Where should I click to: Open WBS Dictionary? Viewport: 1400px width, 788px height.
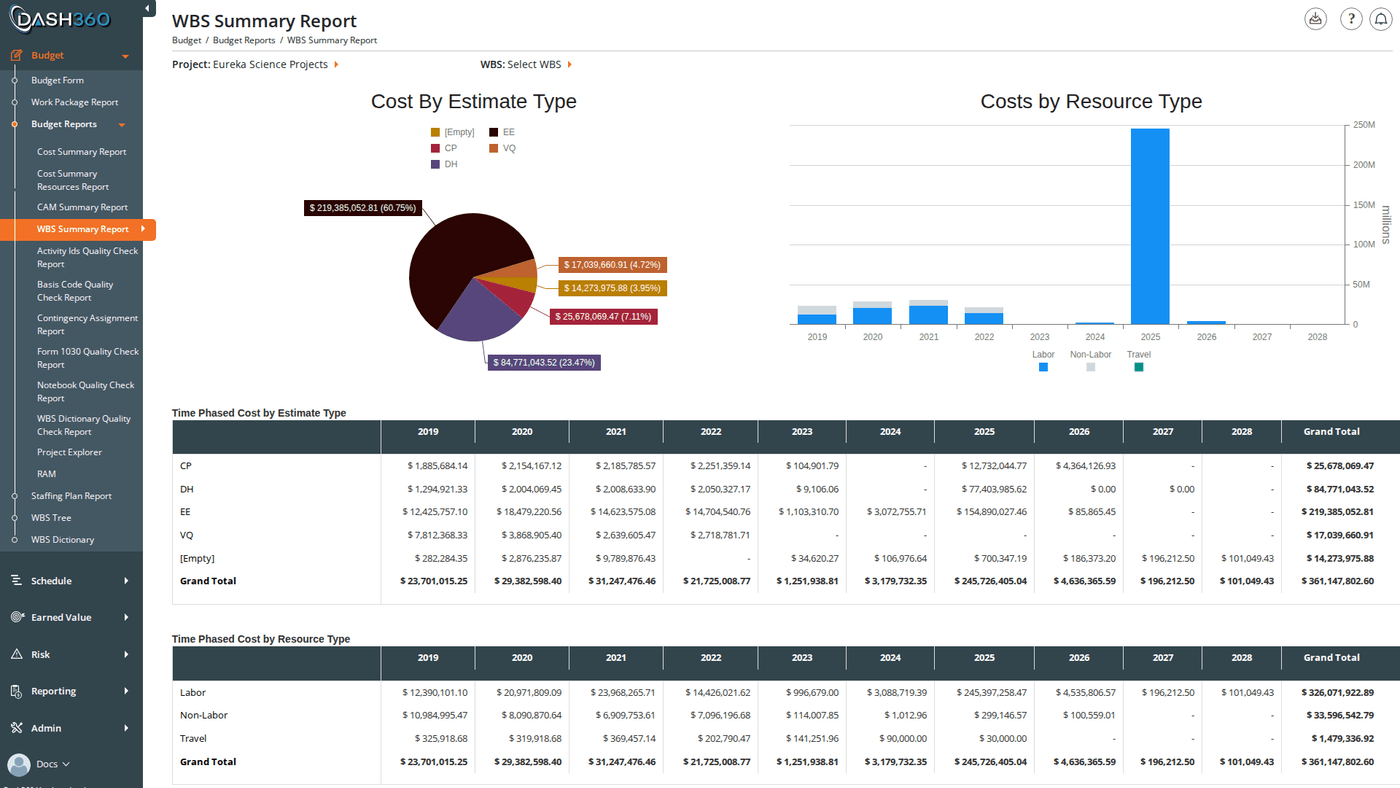point(62,541)
